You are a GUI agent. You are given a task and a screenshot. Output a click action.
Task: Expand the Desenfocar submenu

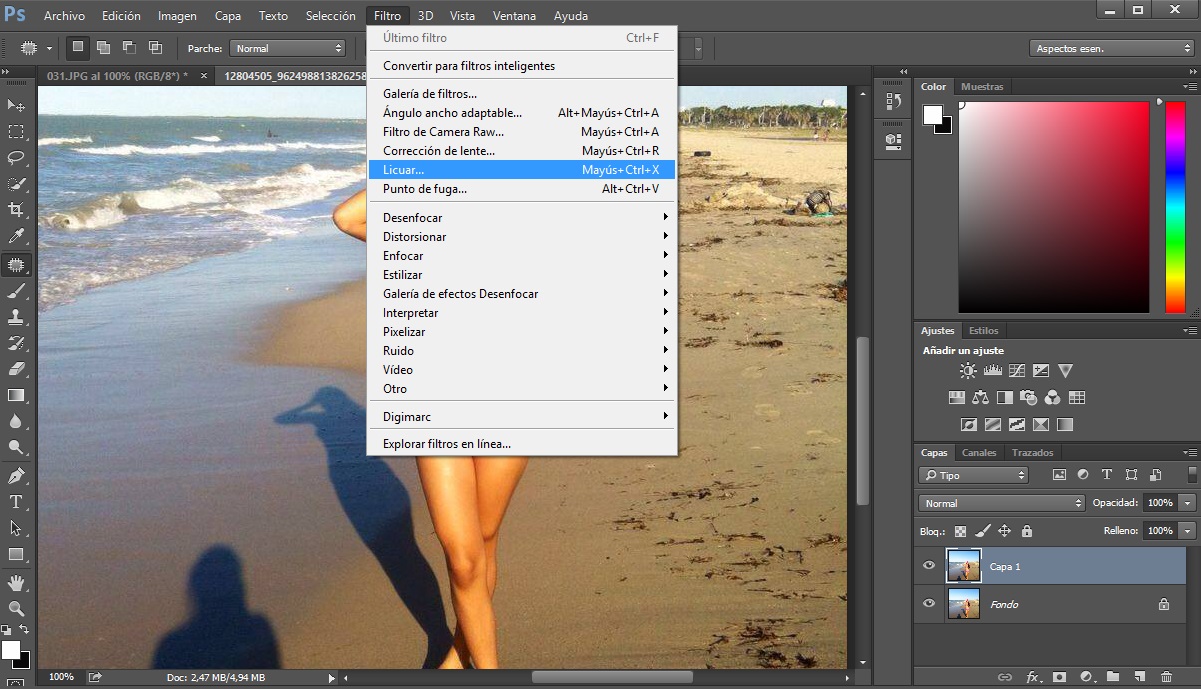coord(522,218)
